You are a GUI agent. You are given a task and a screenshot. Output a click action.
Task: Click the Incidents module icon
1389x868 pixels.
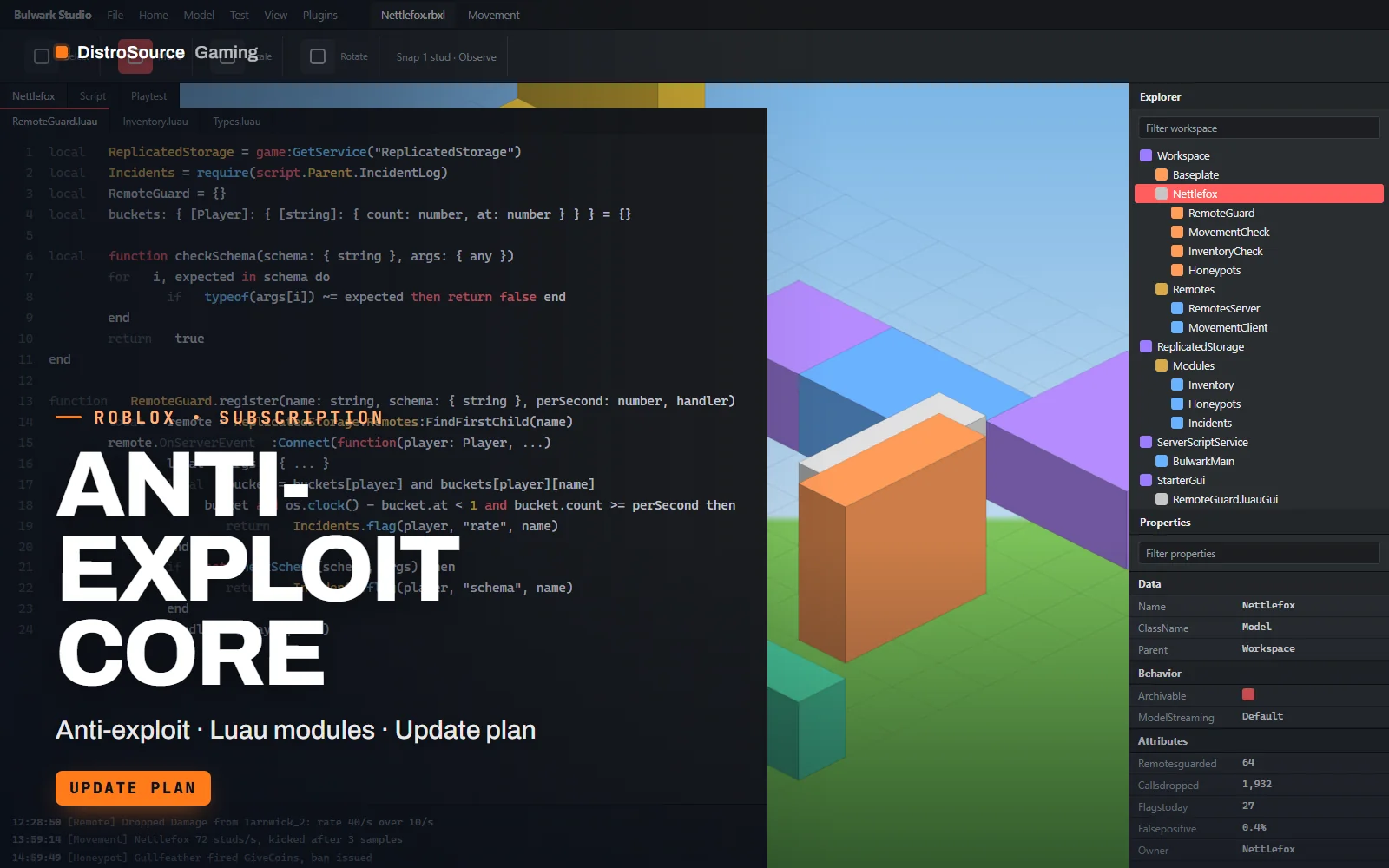point(1177,423)
